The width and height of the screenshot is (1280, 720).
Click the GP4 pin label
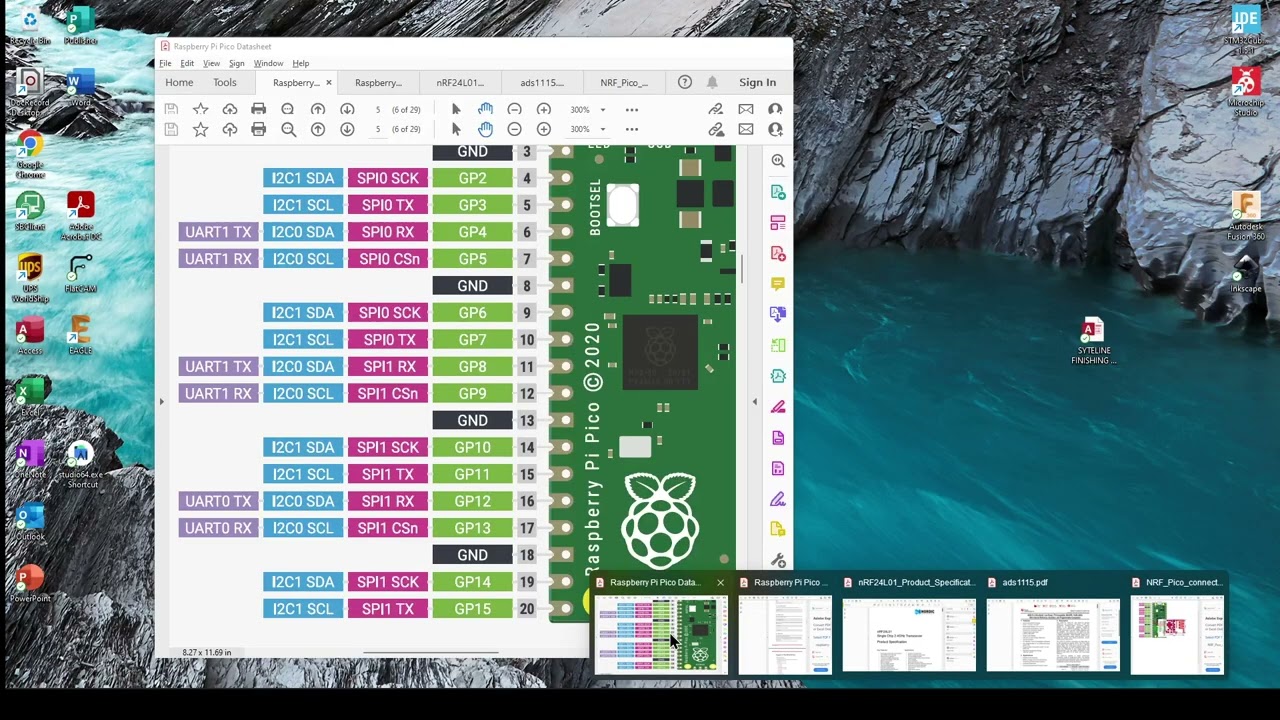click(x=472, y=232)
